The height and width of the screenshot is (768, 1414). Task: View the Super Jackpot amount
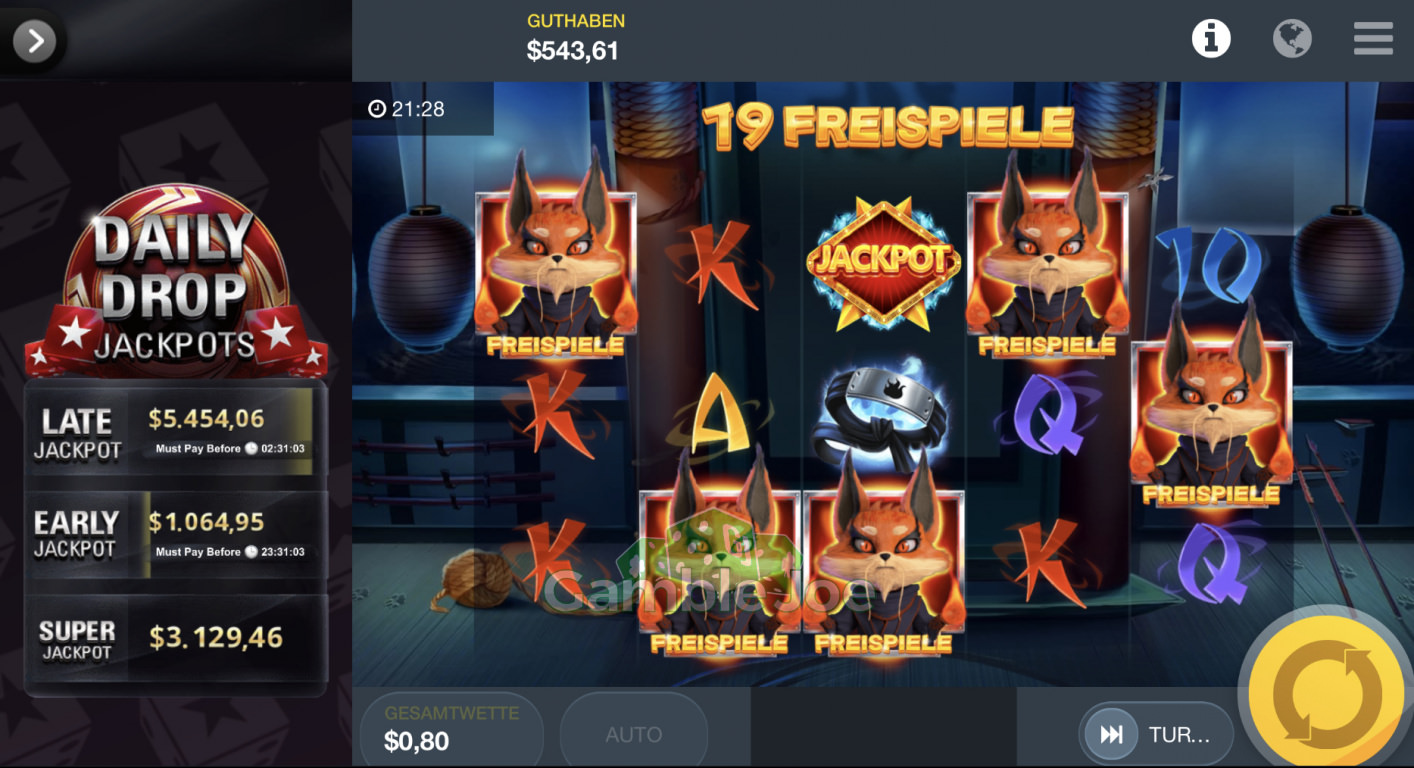pos(216,637)
